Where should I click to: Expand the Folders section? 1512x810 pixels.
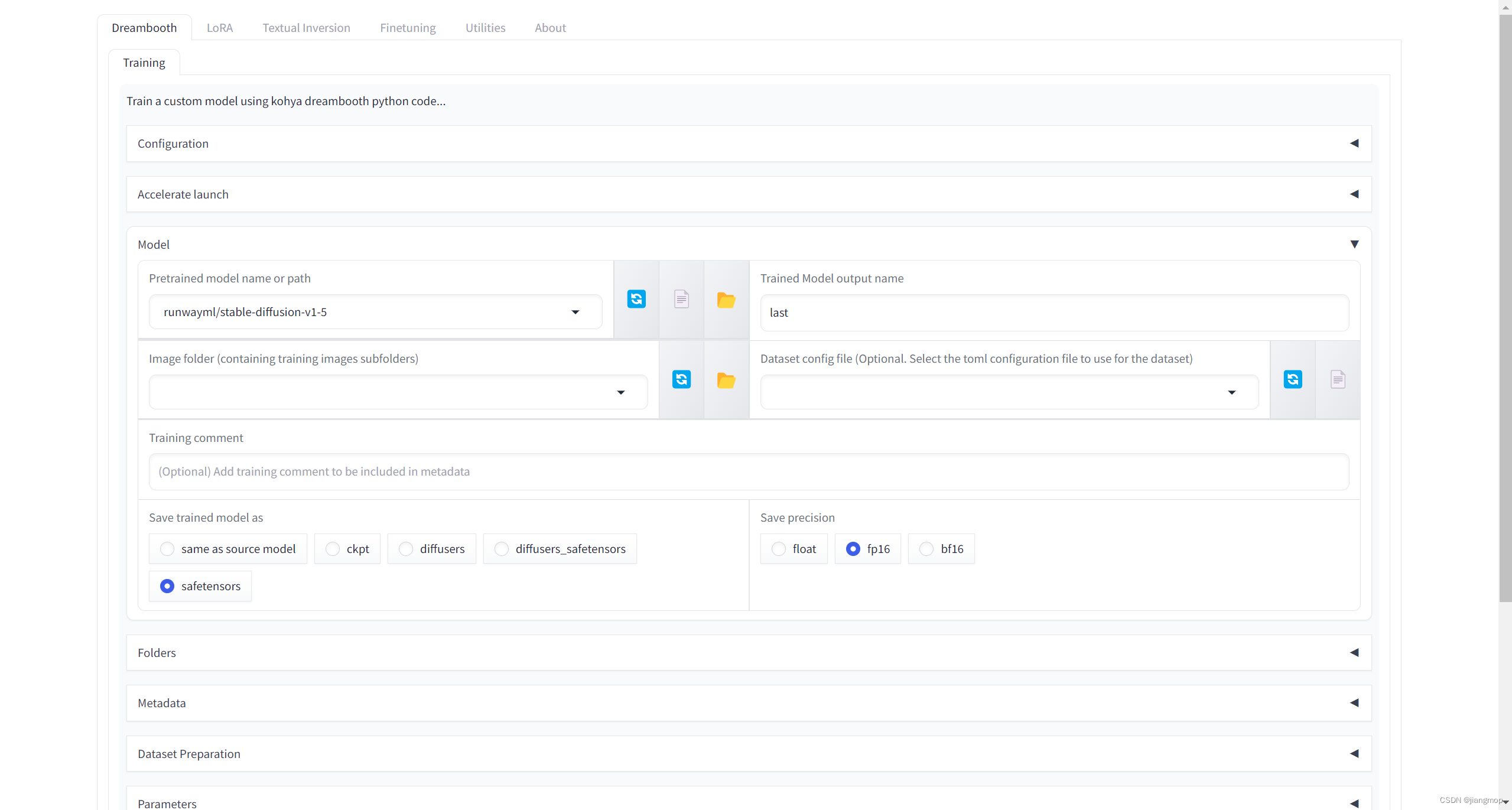[x=1354, y=653]
